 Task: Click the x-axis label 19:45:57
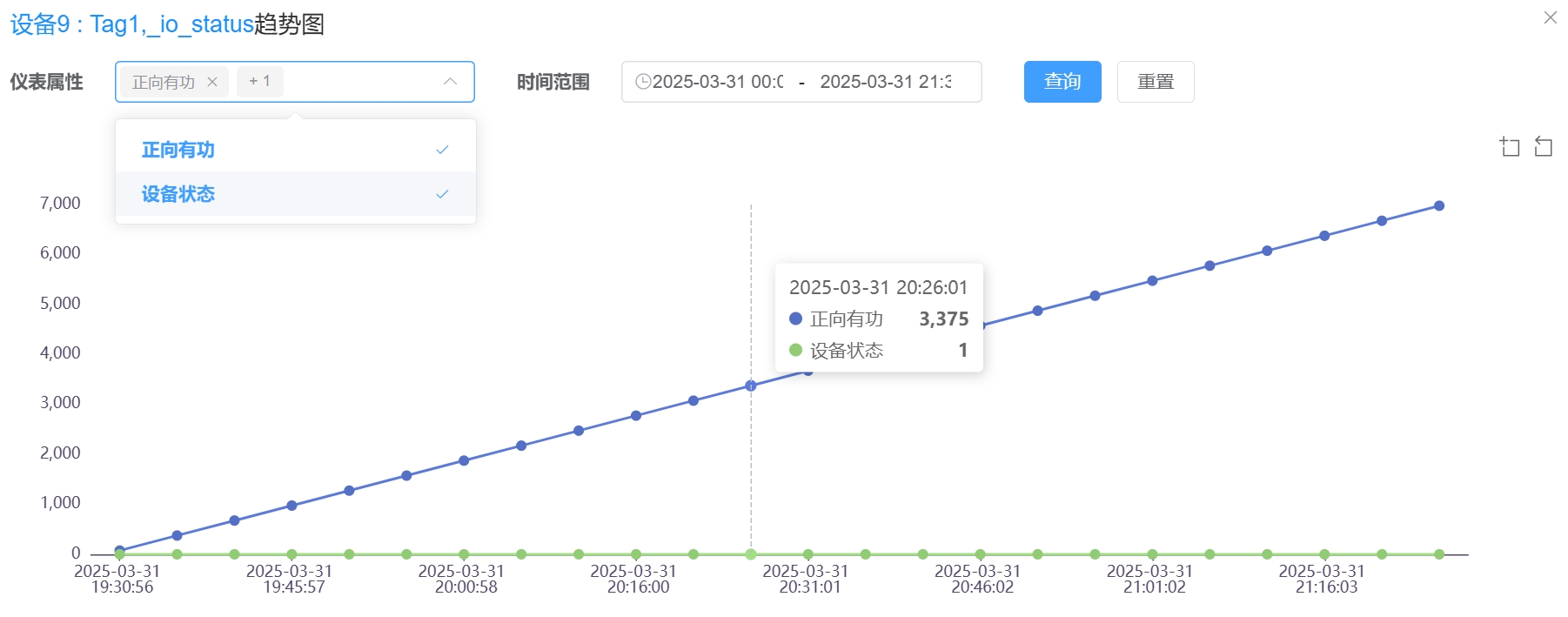(294, 587)
